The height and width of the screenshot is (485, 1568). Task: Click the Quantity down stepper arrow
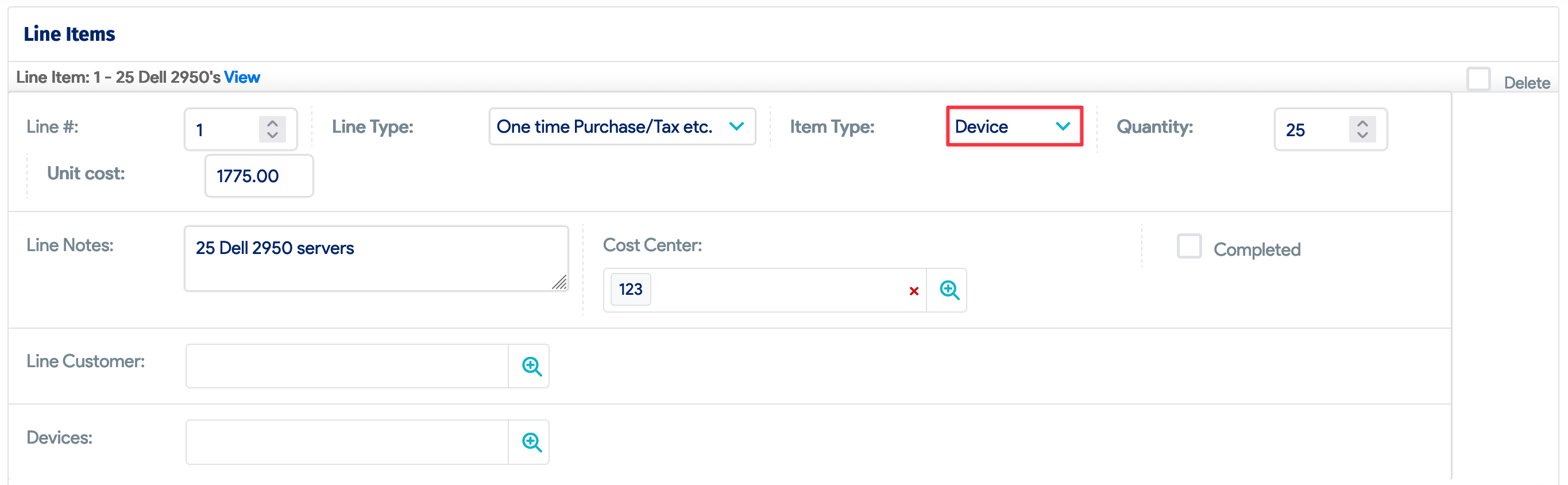click(1362, 135)
